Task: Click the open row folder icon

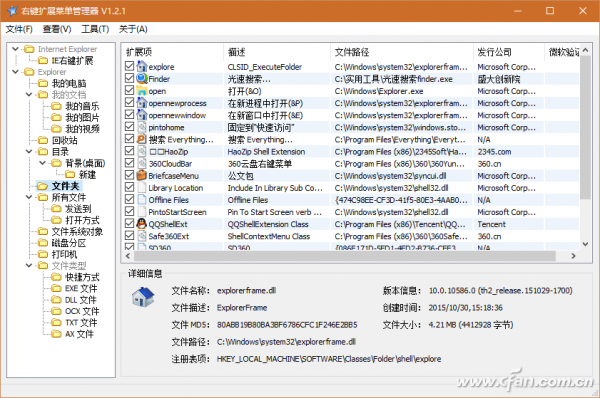Action: (x=142, y=91)
